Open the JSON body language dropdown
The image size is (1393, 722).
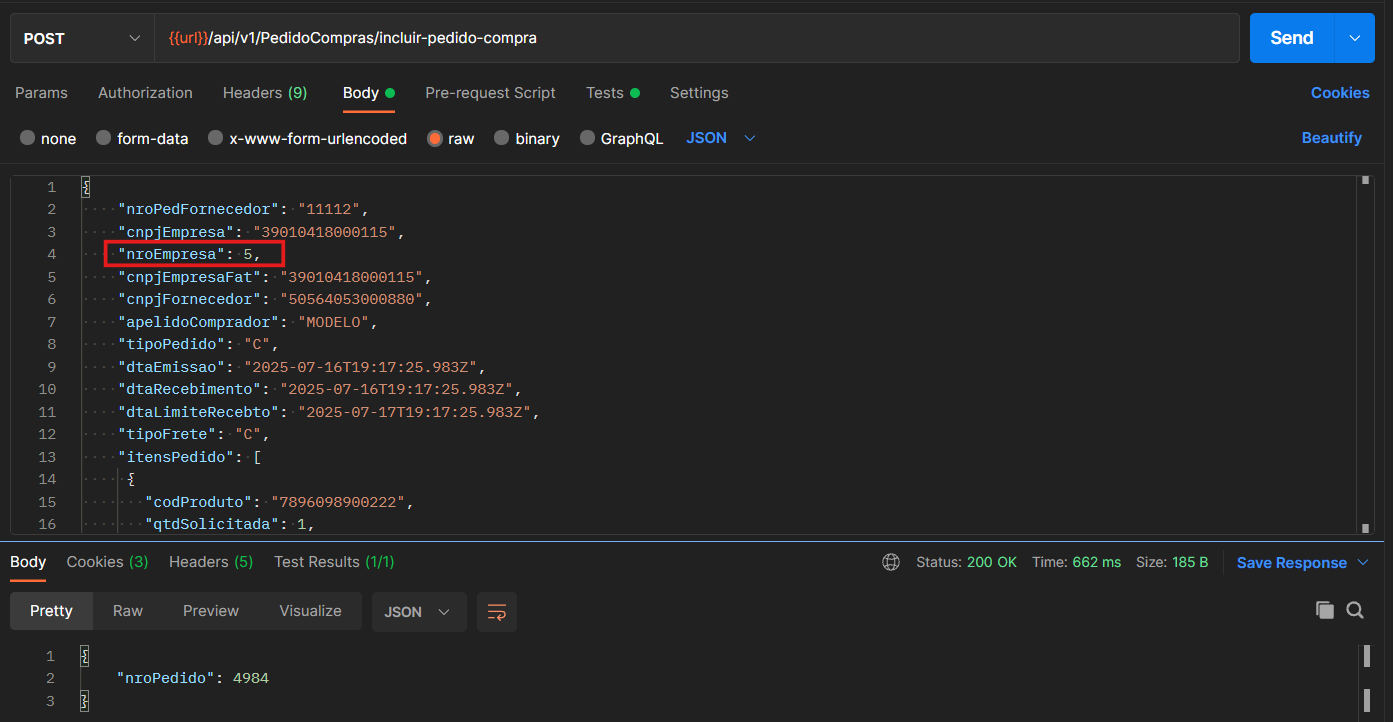[x=720, y=138]
